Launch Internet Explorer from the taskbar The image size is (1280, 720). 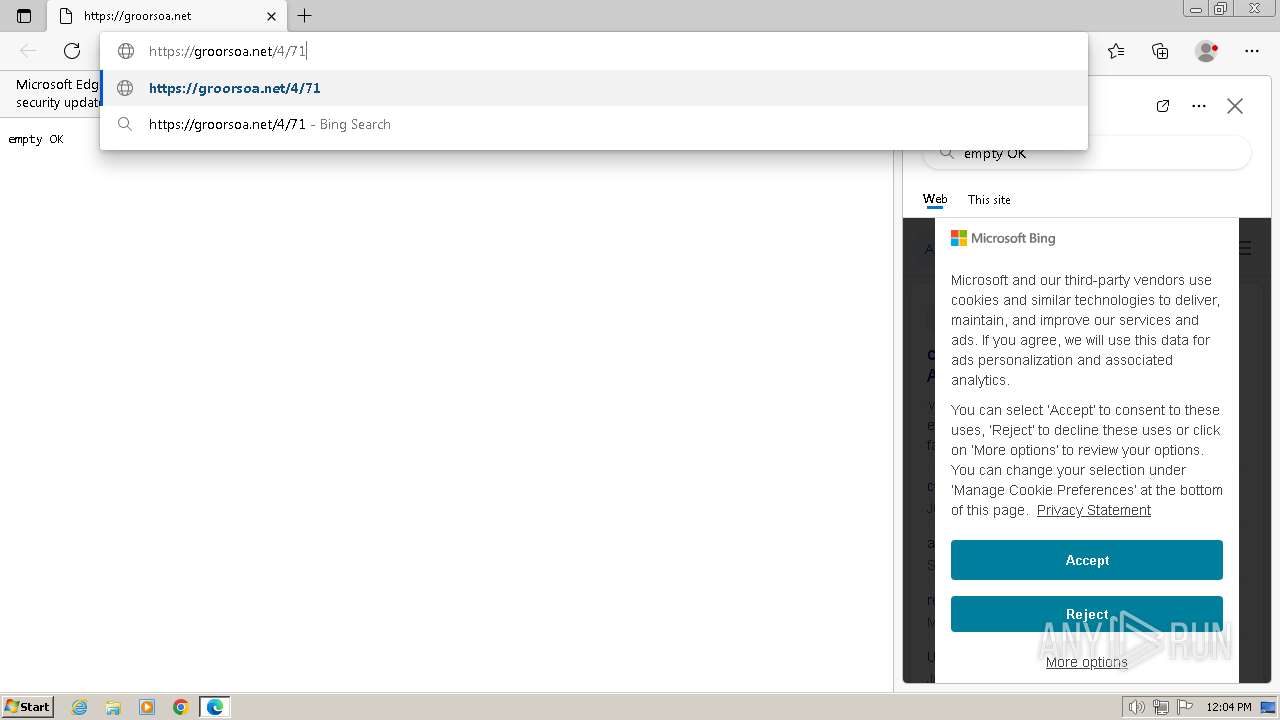click(80, 707)
